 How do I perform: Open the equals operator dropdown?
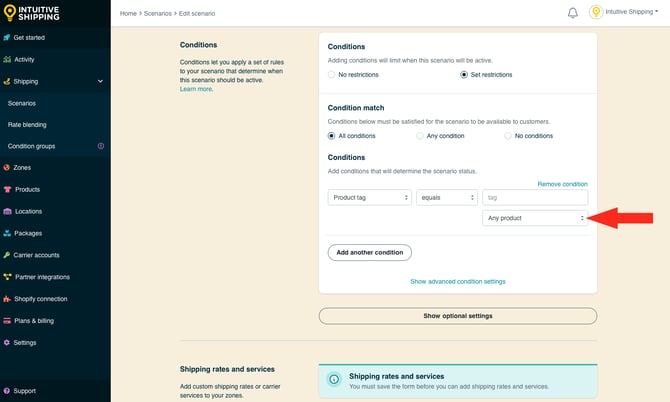(x=446, y=198)
